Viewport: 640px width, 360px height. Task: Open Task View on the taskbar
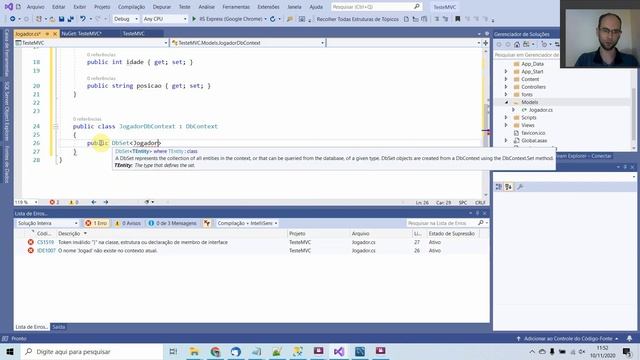click(173, 351)
